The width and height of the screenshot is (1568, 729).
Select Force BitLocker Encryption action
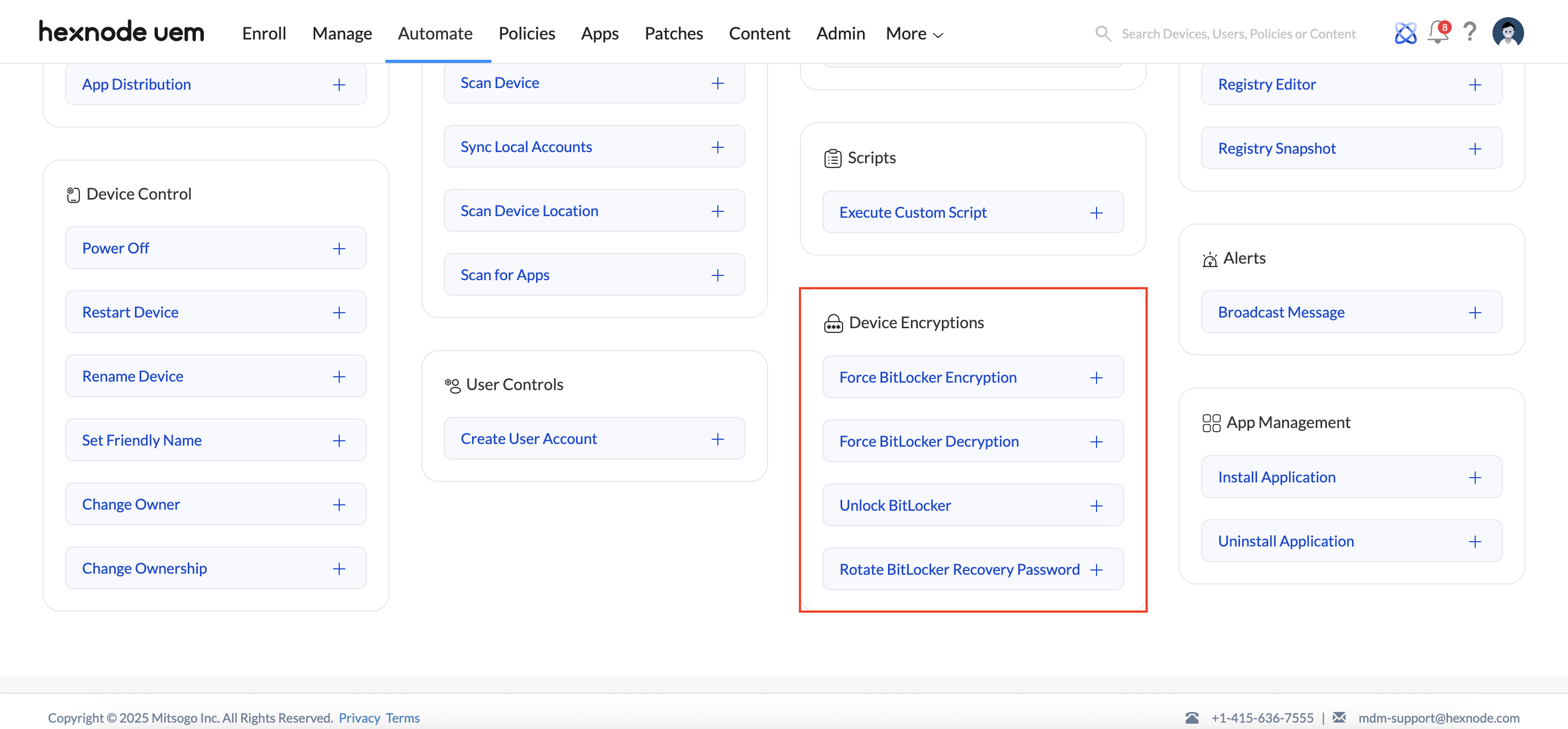(x=927, y=378)
